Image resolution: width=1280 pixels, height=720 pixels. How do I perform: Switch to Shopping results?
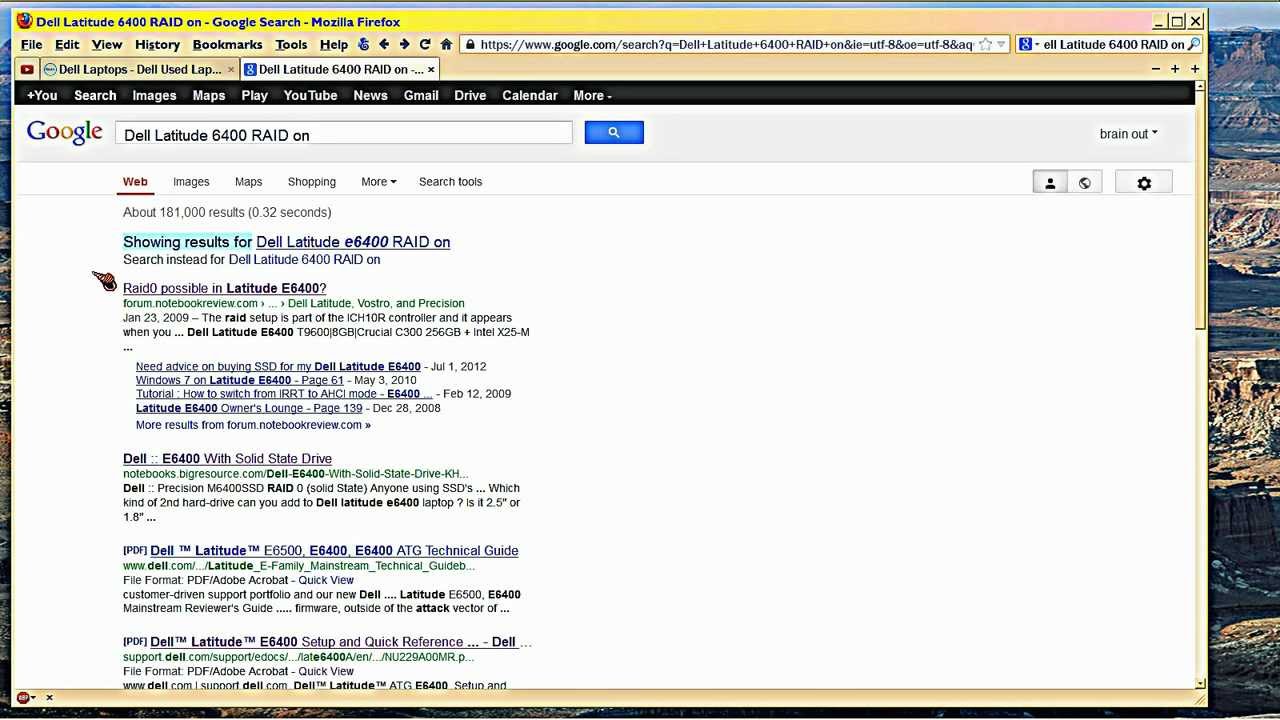(x=312, y=182)
